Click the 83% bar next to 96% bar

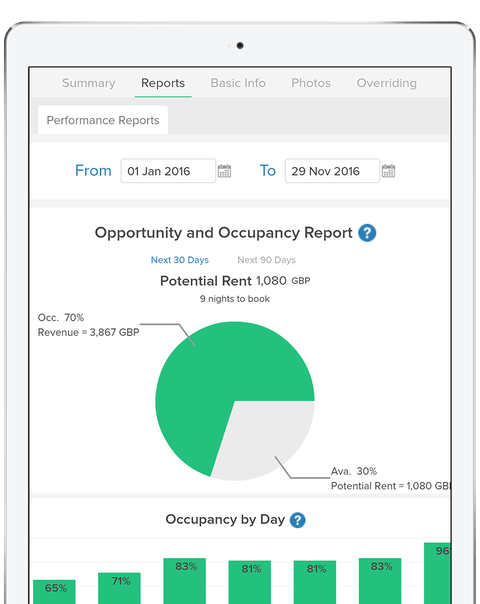tap(380, 581)
